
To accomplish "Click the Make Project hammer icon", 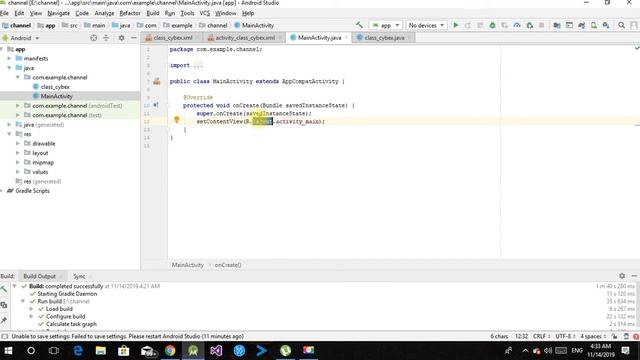I will point(359,25).
